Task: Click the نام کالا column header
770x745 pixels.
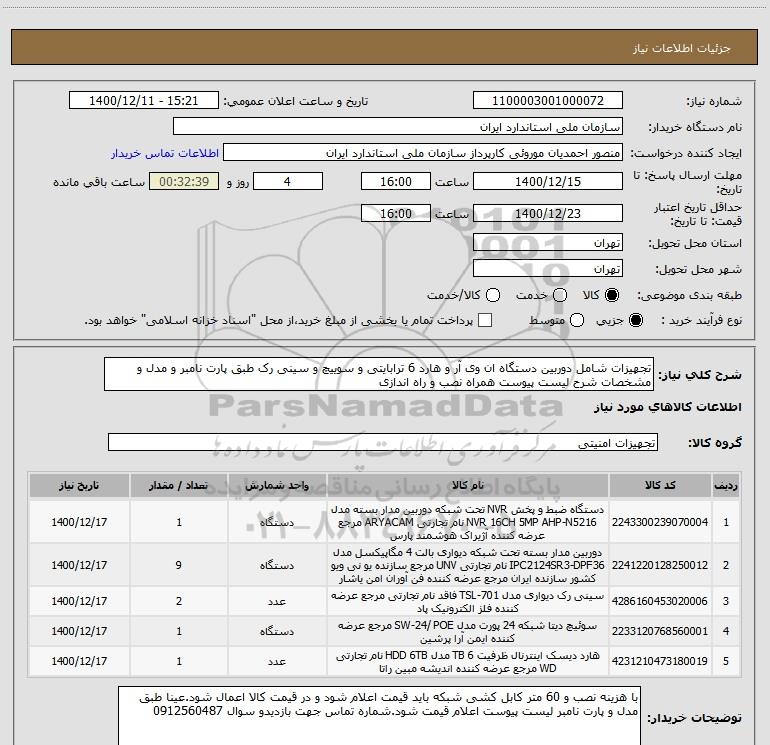Action: pos(468,486)
